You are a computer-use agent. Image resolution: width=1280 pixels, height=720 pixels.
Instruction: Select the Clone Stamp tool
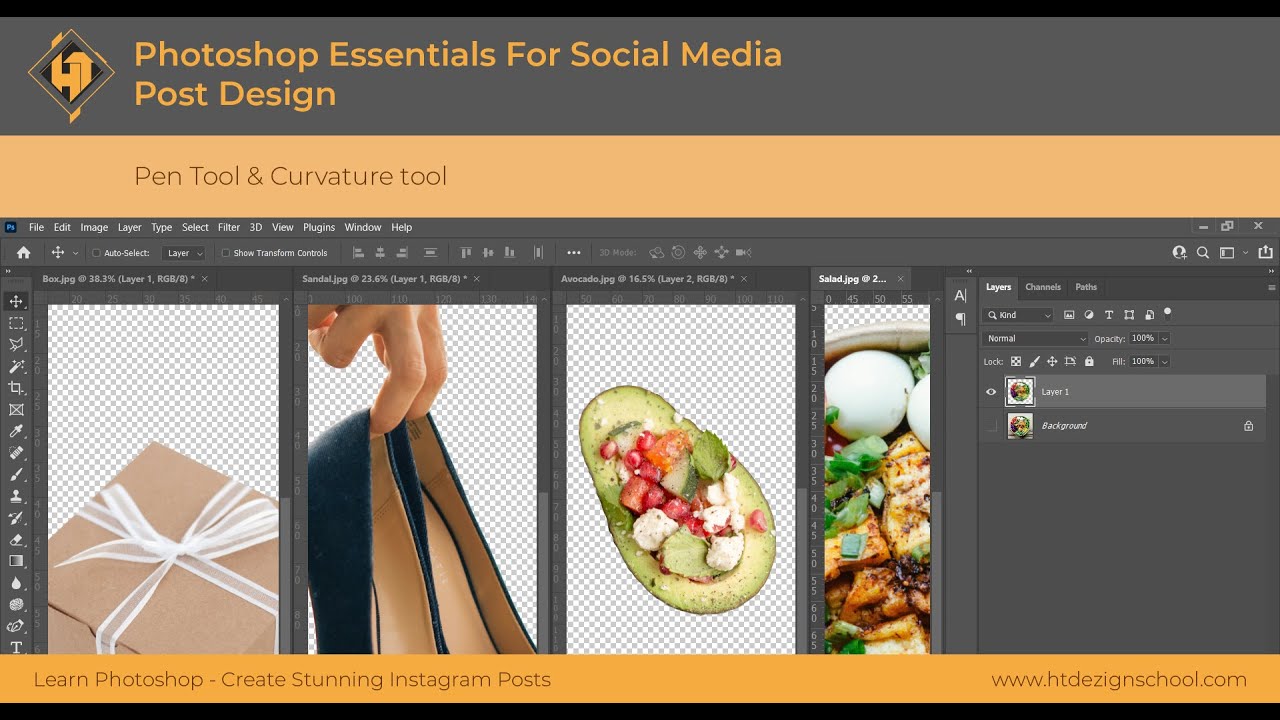point(16,496)
